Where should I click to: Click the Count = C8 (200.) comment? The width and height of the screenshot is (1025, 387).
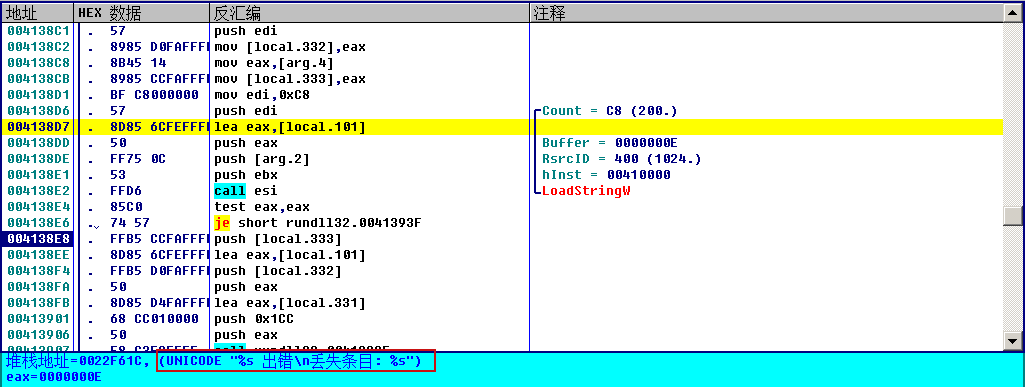610,111
